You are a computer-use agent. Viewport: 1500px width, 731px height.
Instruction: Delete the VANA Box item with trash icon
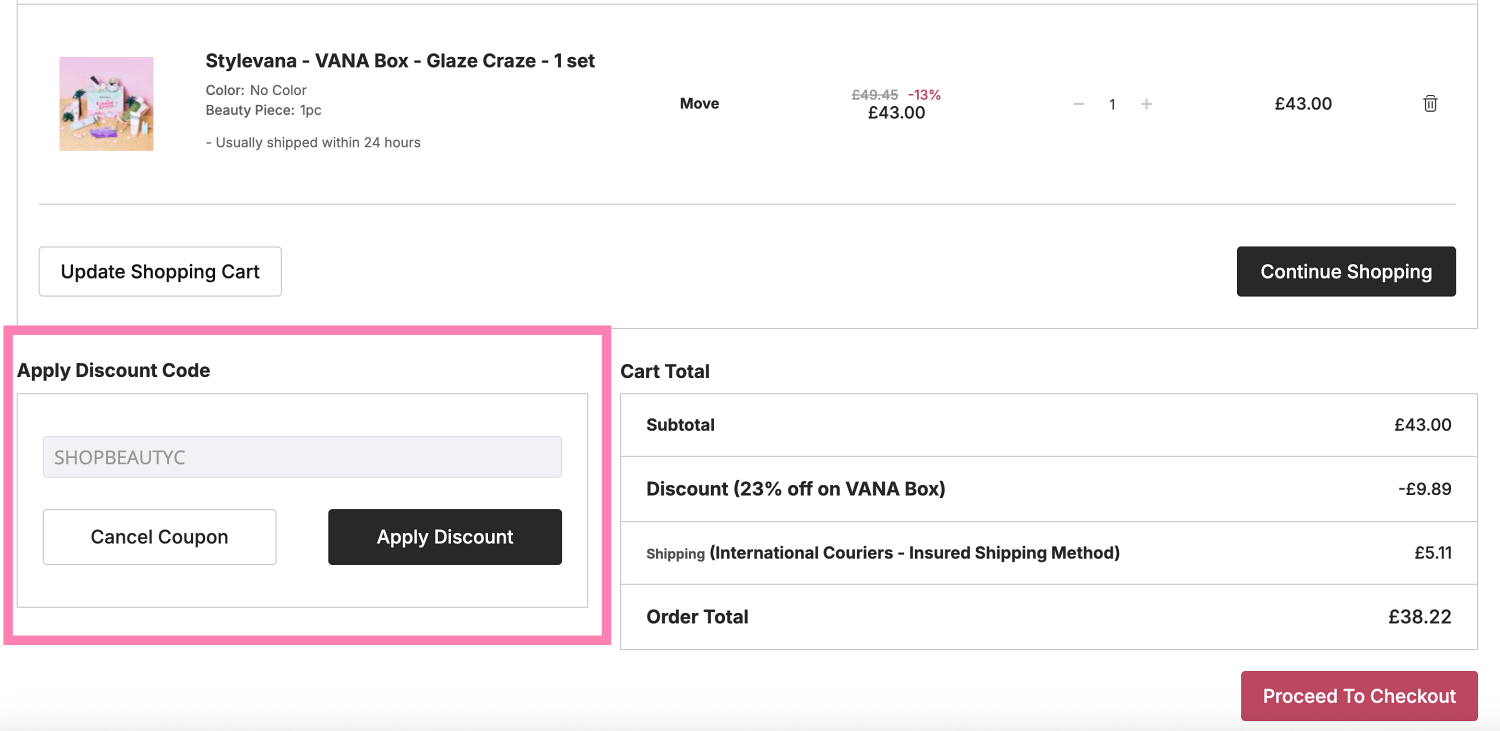coord(1430,103)
